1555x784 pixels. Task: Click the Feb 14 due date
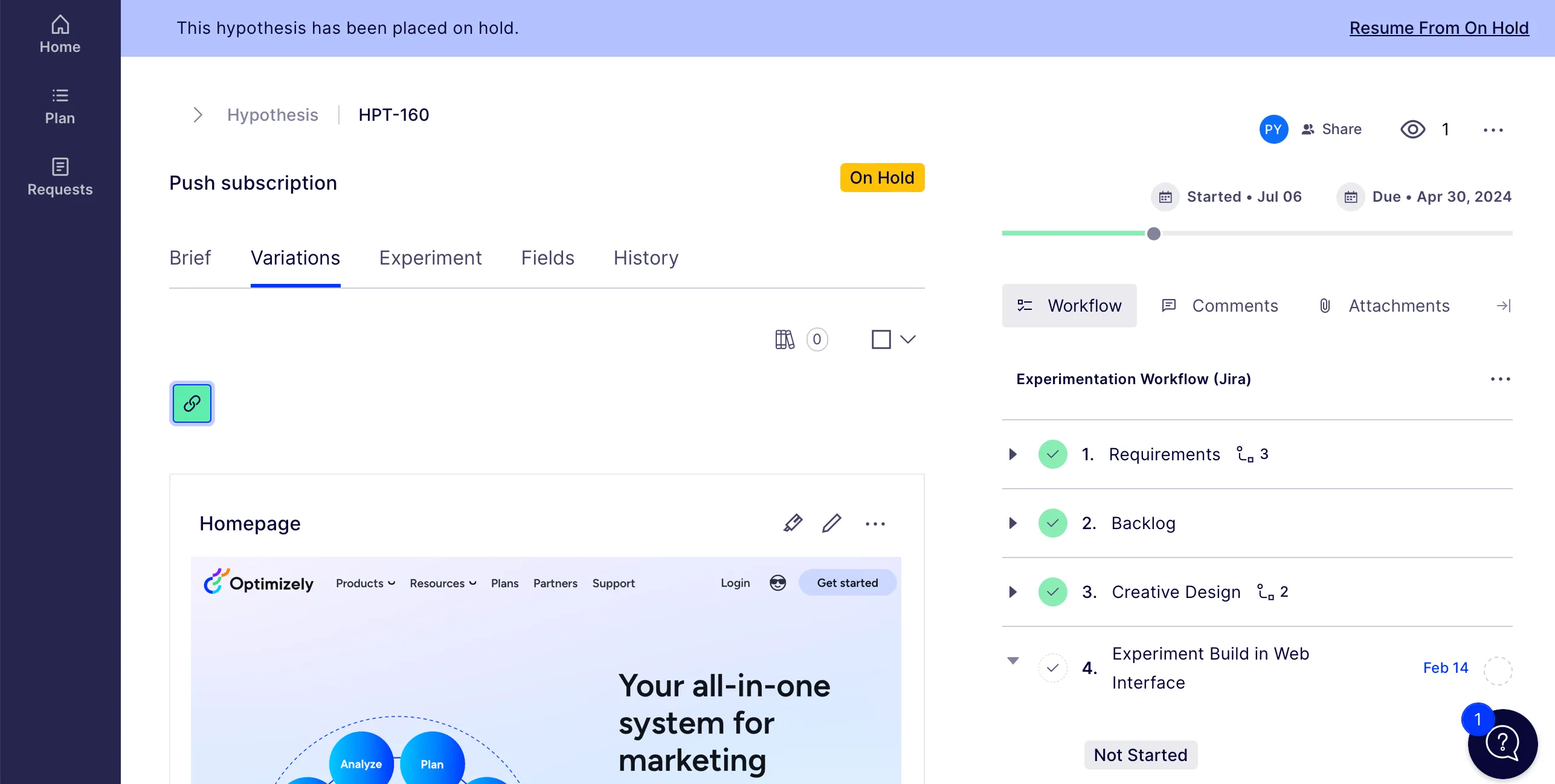click(x=1446, y=668)
